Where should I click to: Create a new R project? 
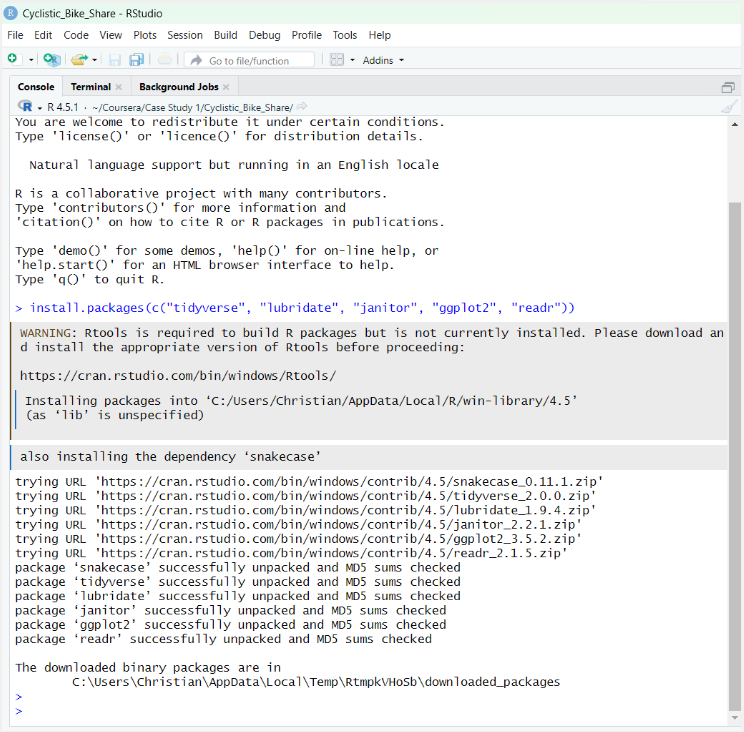51,59
